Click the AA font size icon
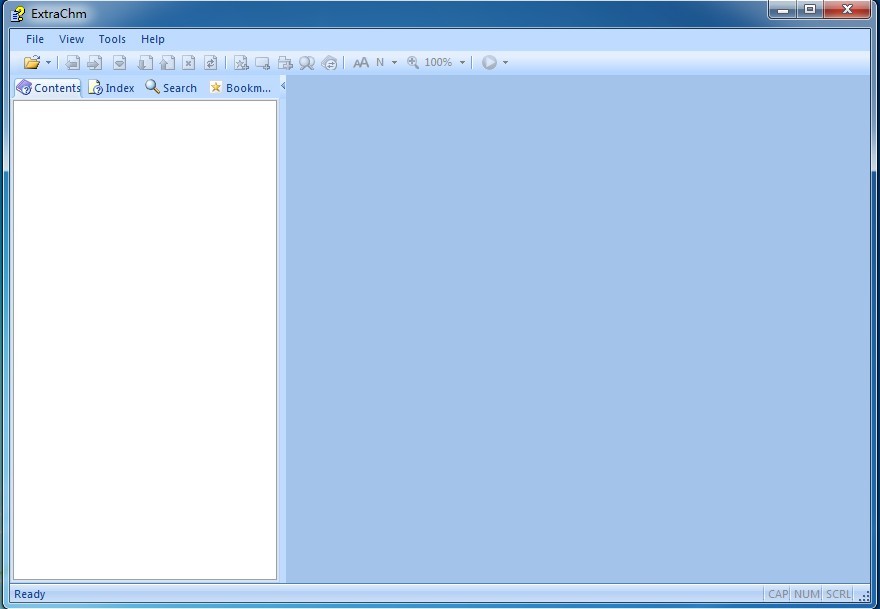Screen dimensions: 880x609 coord(361,62)
